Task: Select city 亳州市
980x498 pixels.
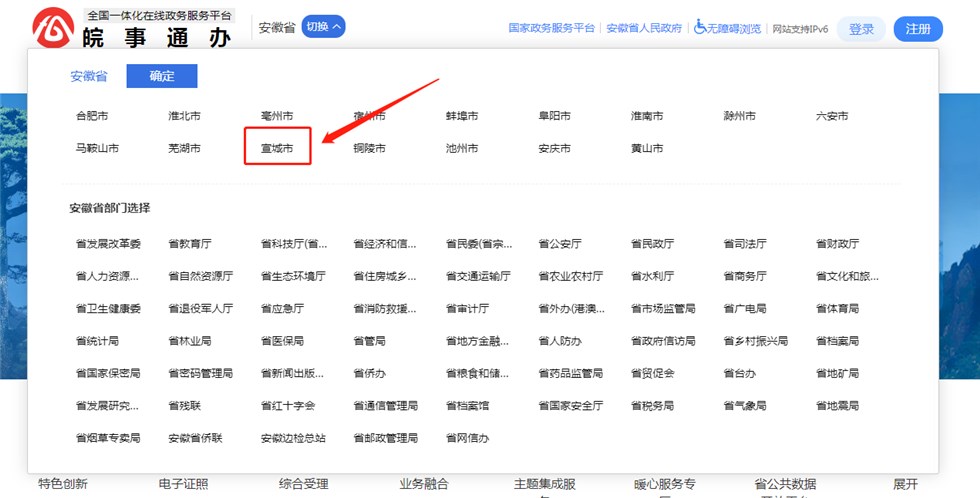Action: [277, 116]
